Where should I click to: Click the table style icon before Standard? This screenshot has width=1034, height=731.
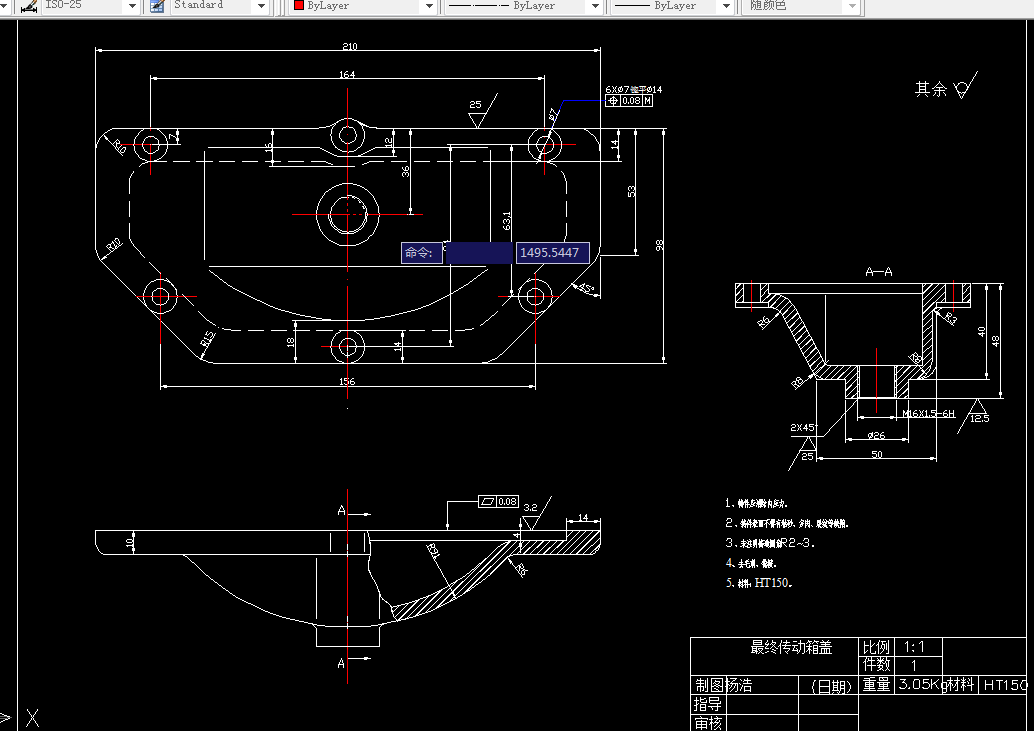click(x=157, y=6)
